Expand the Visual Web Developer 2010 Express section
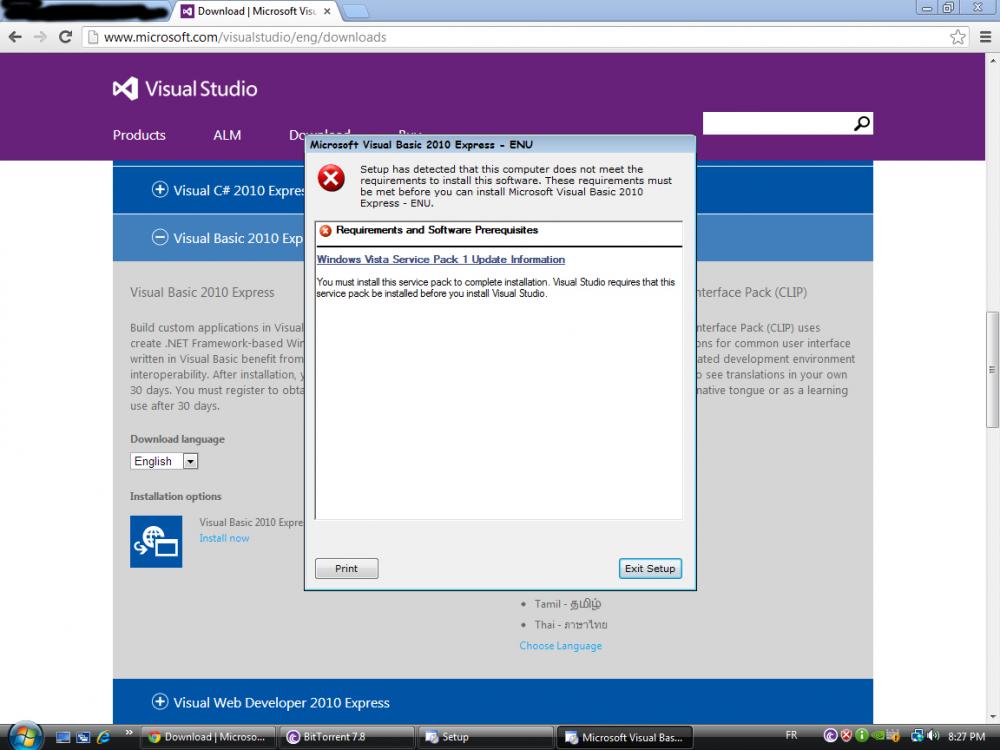This screenshot has height=750, width=1000. (159, 702)
